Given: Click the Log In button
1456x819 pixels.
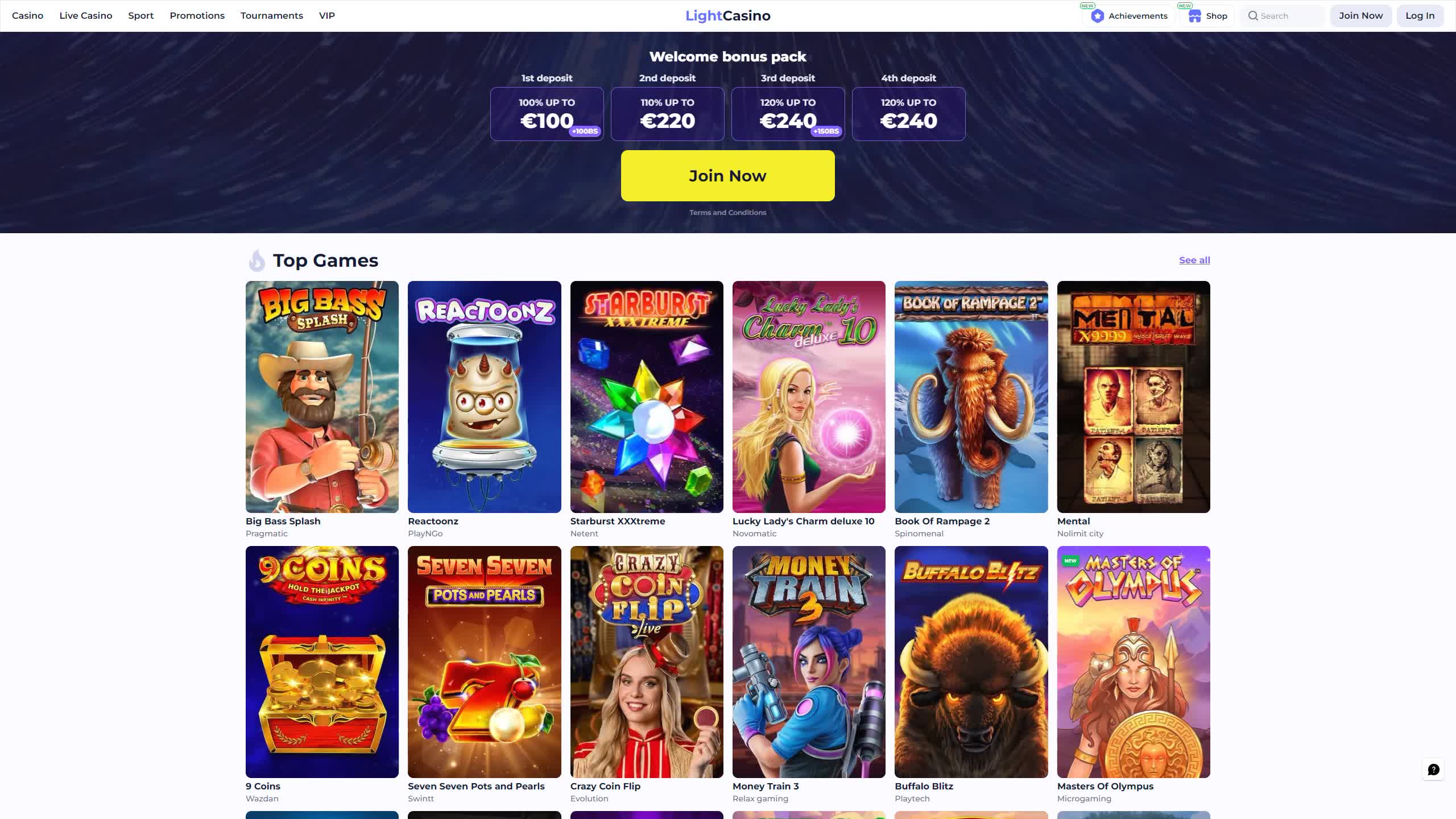Looking at the screenshot, I should (x=1420, y=16).
